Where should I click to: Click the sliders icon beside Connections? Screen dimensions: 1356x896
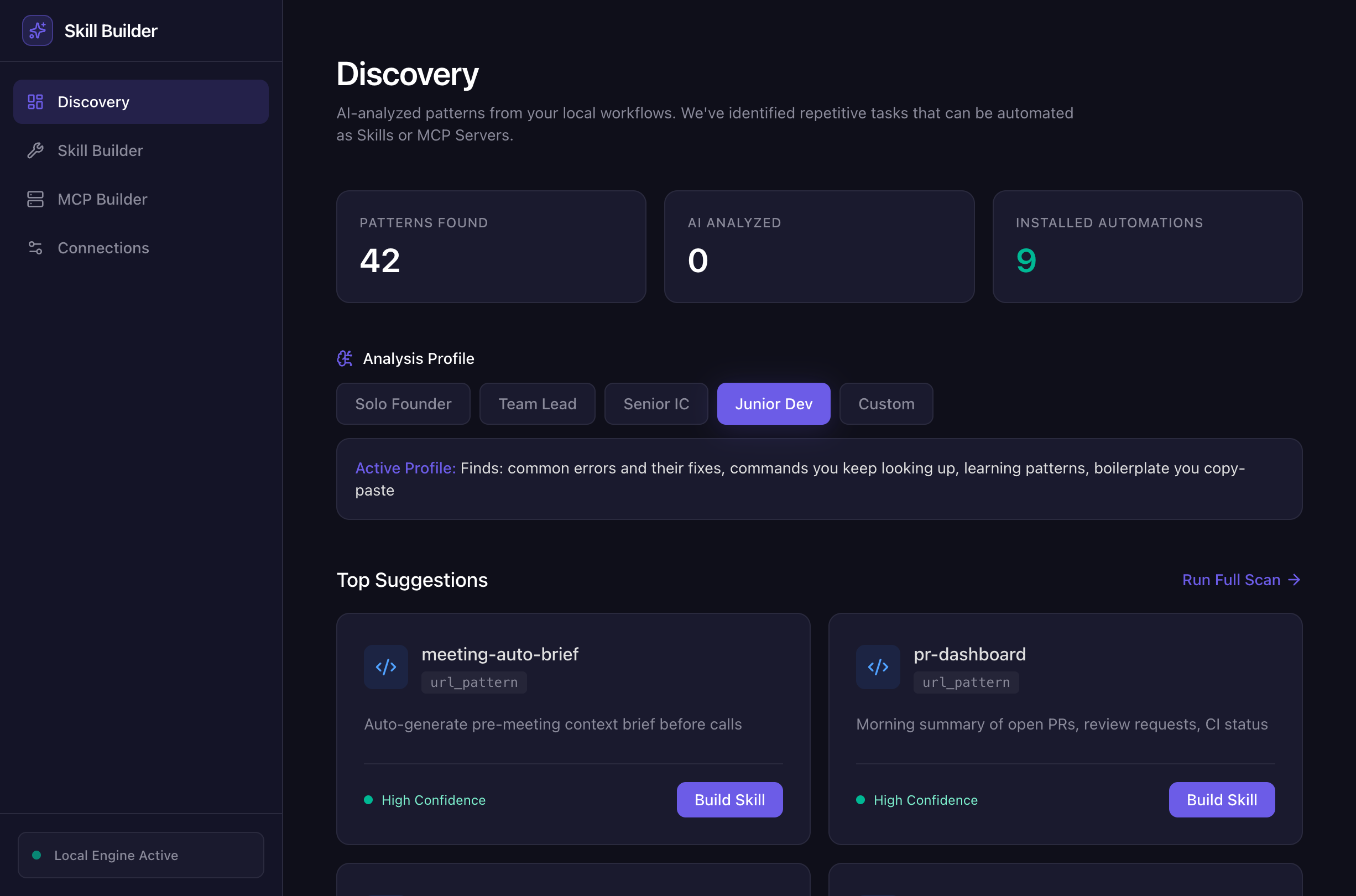35,247
